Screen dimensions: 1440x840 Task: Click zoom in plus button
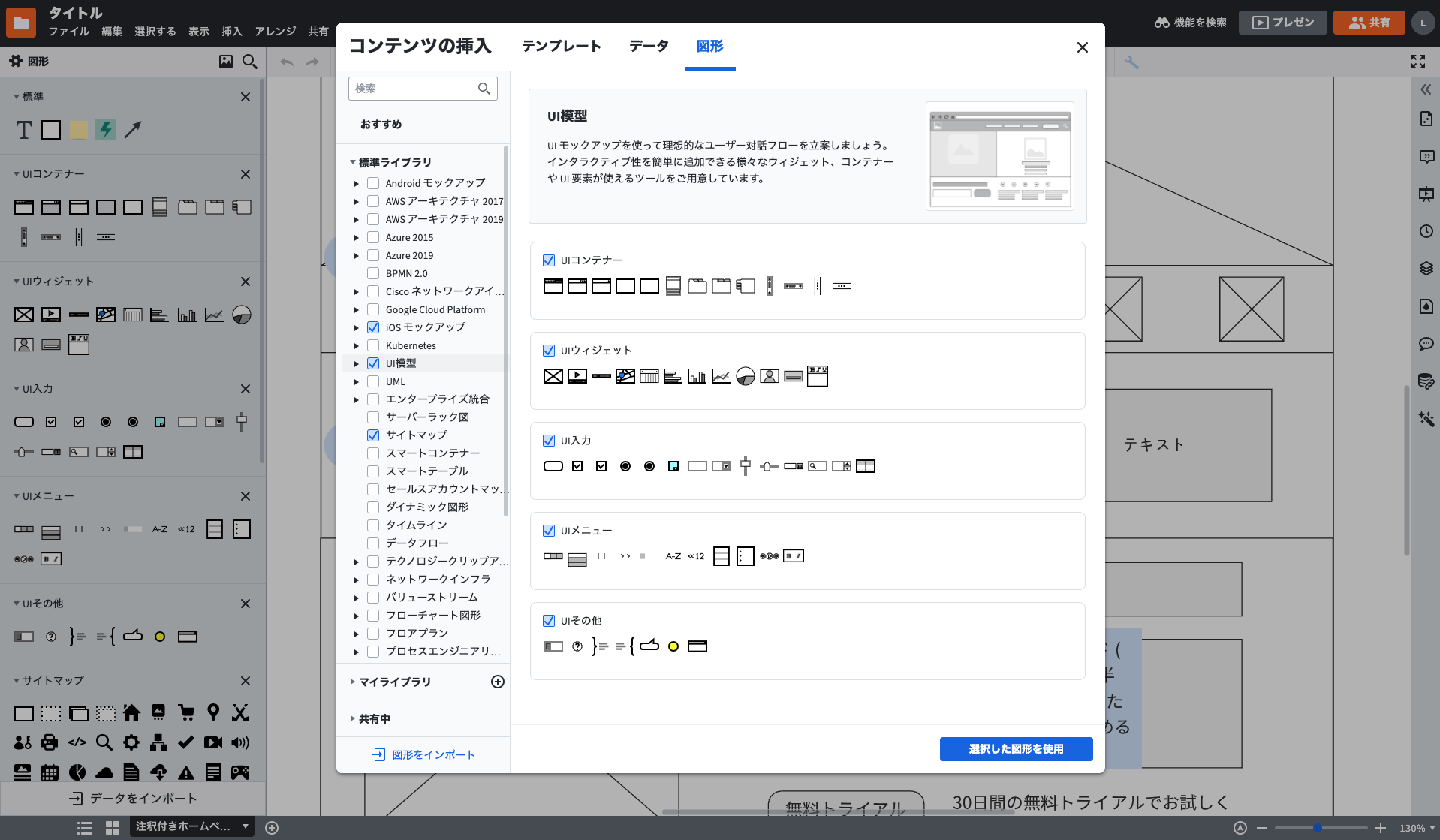pyautogui.click(x=1380, y=828)
